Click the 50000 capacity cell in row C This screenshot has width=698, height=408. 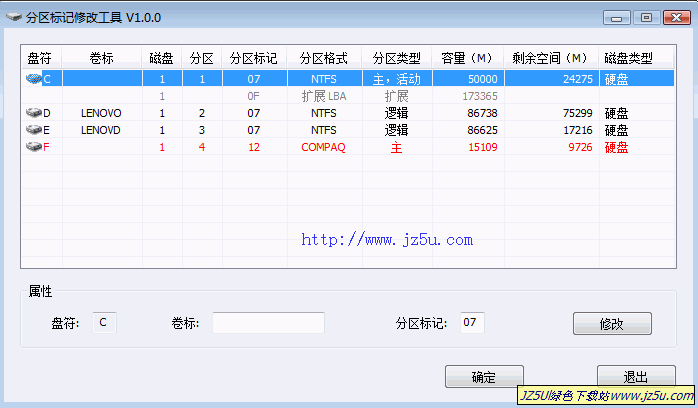pos(483,79)
